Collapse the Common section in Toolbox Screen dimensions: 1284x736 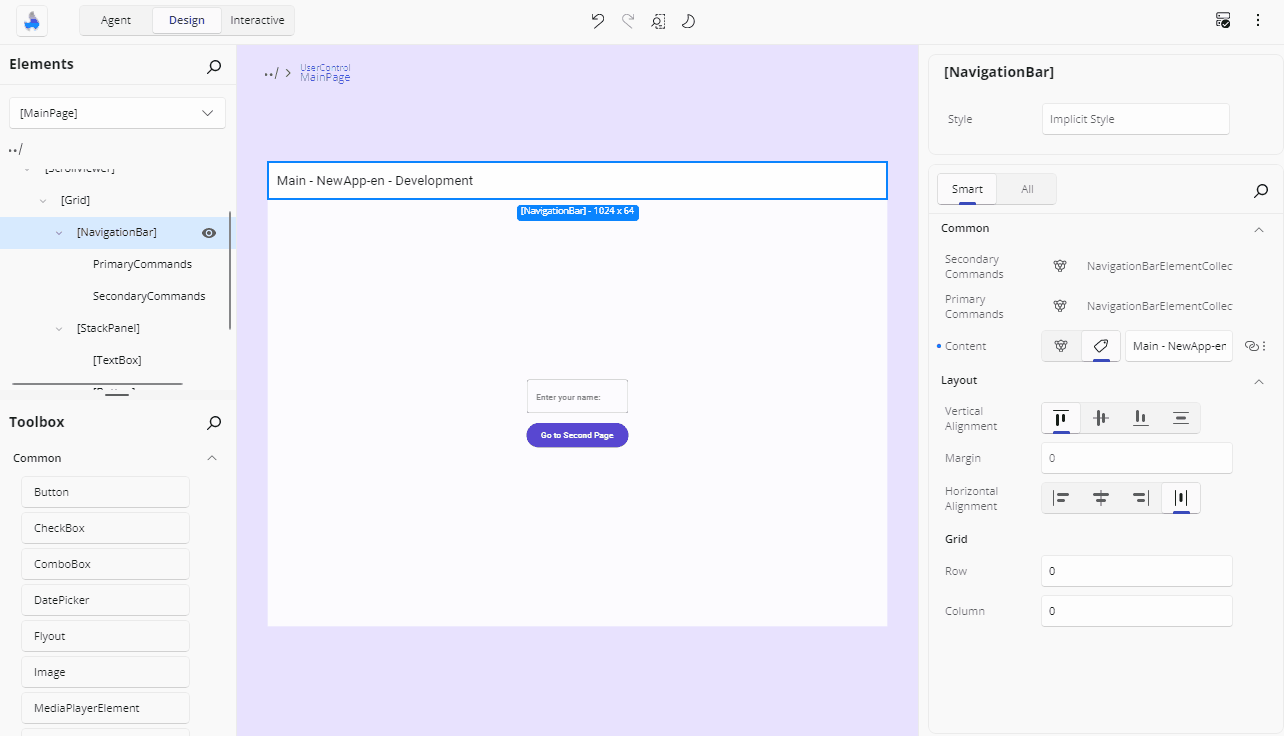(210, 457)
